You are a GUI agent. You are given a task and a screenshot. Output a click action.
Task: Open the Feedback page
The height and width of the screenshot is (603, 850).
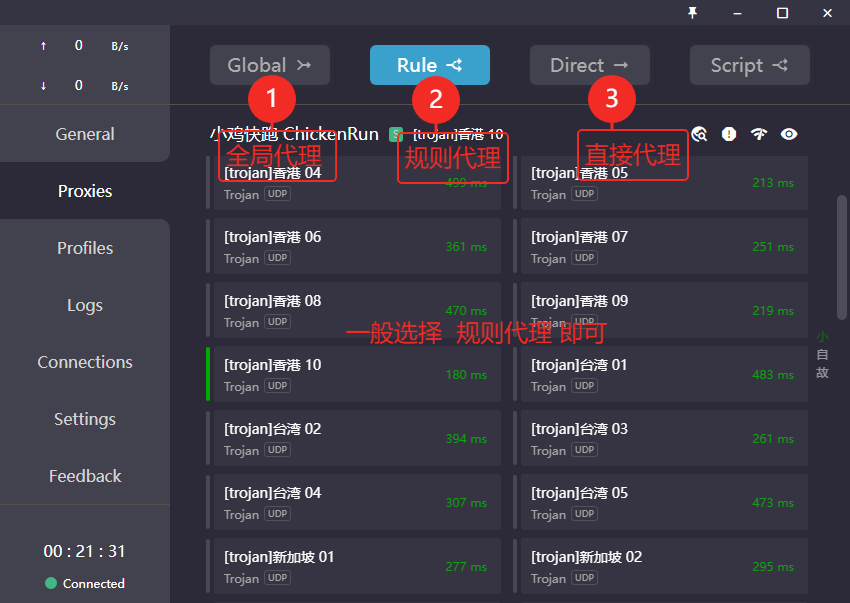(85, 476)
